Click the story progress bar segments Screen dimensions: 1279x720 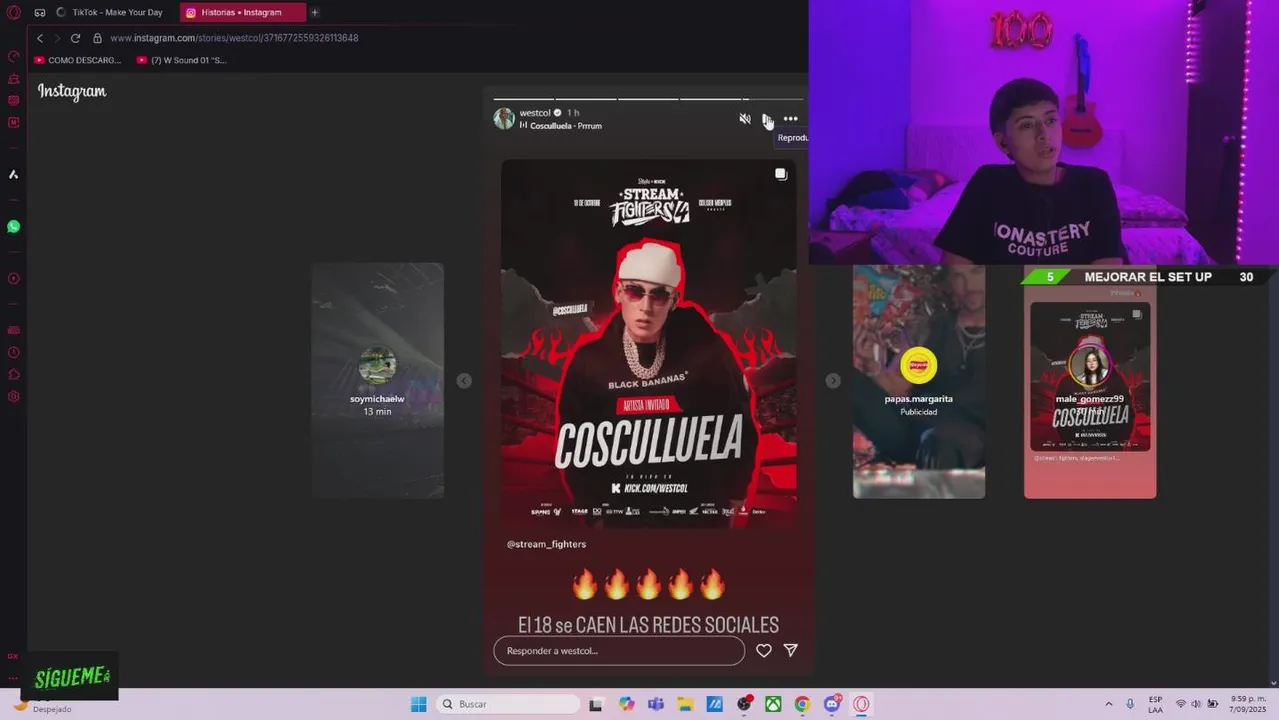pyautogui.click(x=648, y=99)
